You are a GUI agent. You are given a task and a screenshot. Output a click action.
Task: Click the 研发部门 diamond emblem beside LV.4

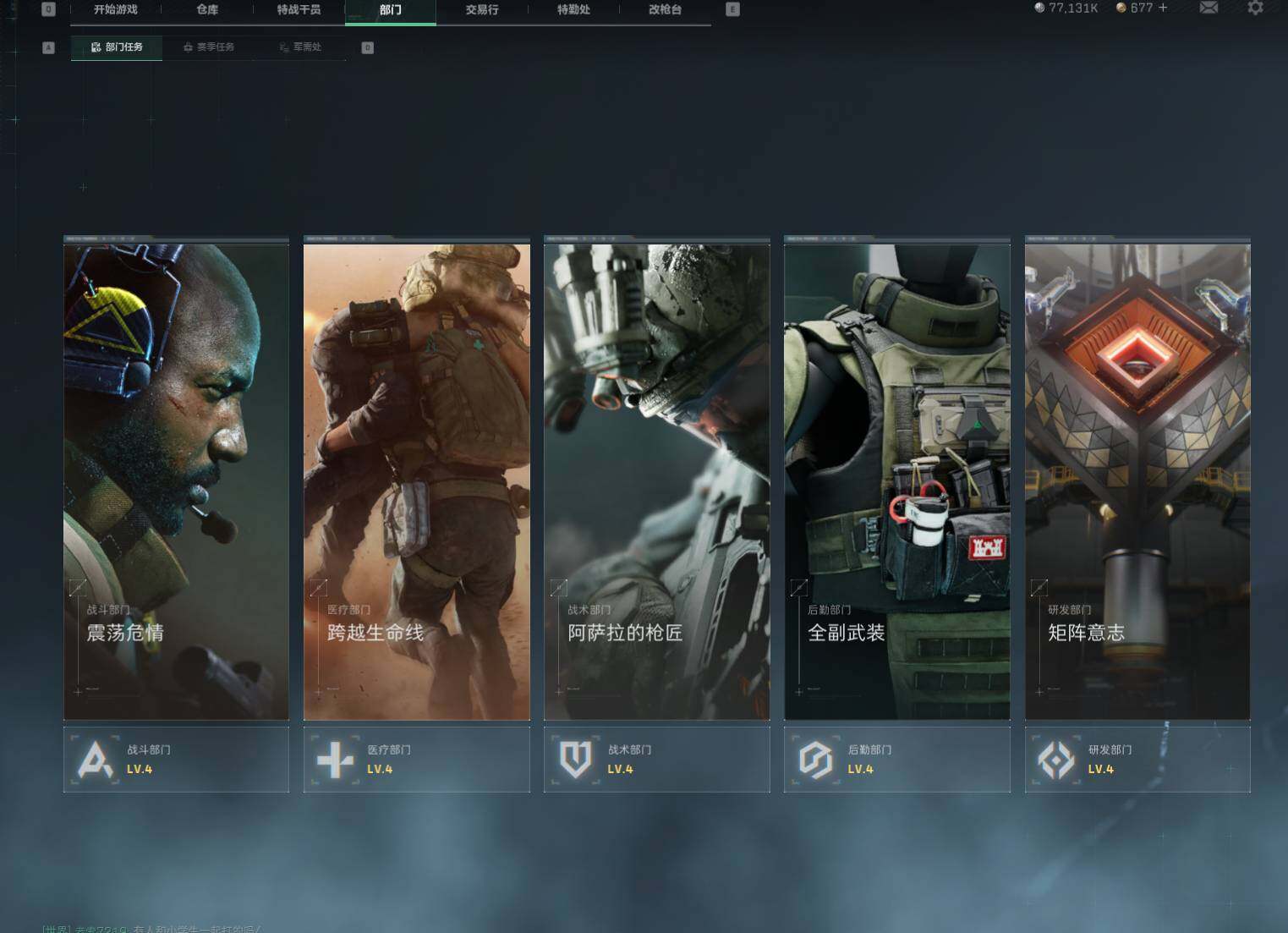(1056, 760)
